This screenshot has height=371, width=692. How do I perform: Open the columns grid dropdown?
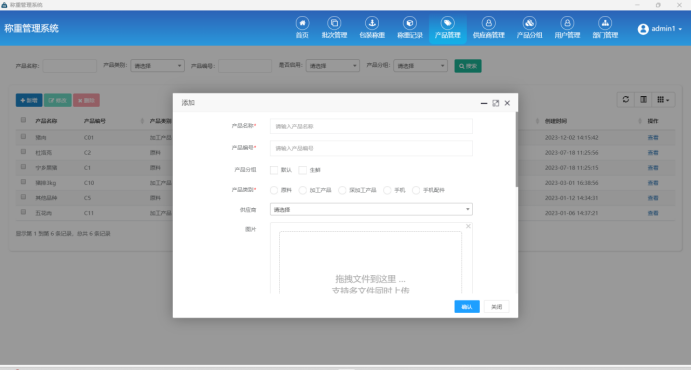pyautogui.click(x=663, y=100)
